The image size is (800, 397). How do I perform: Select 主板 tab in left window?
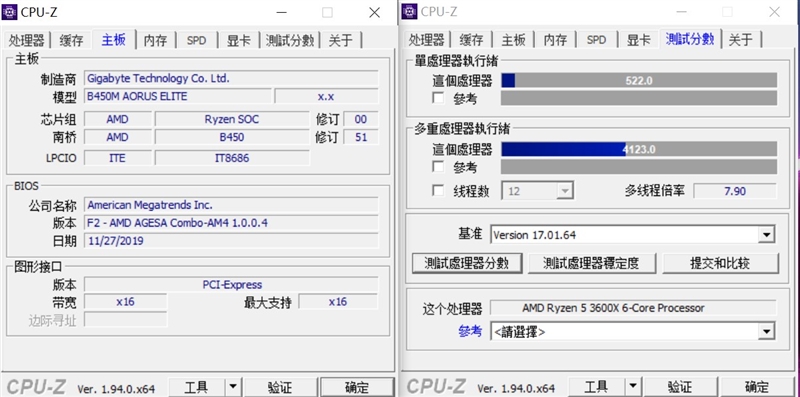tap(114, 39)
